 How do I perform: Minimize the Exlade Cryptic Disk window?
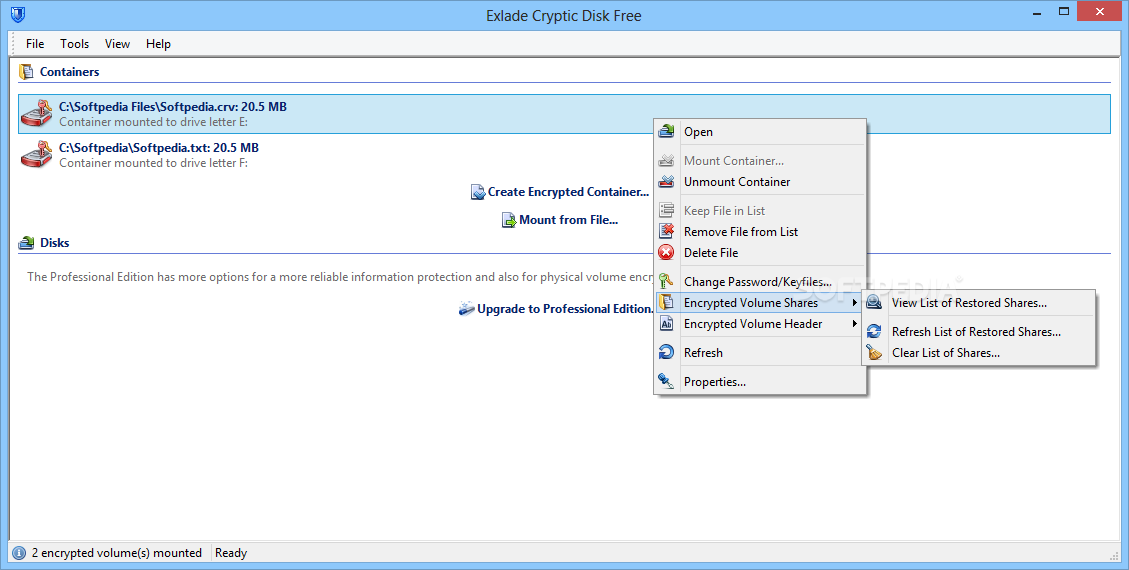1037,13
